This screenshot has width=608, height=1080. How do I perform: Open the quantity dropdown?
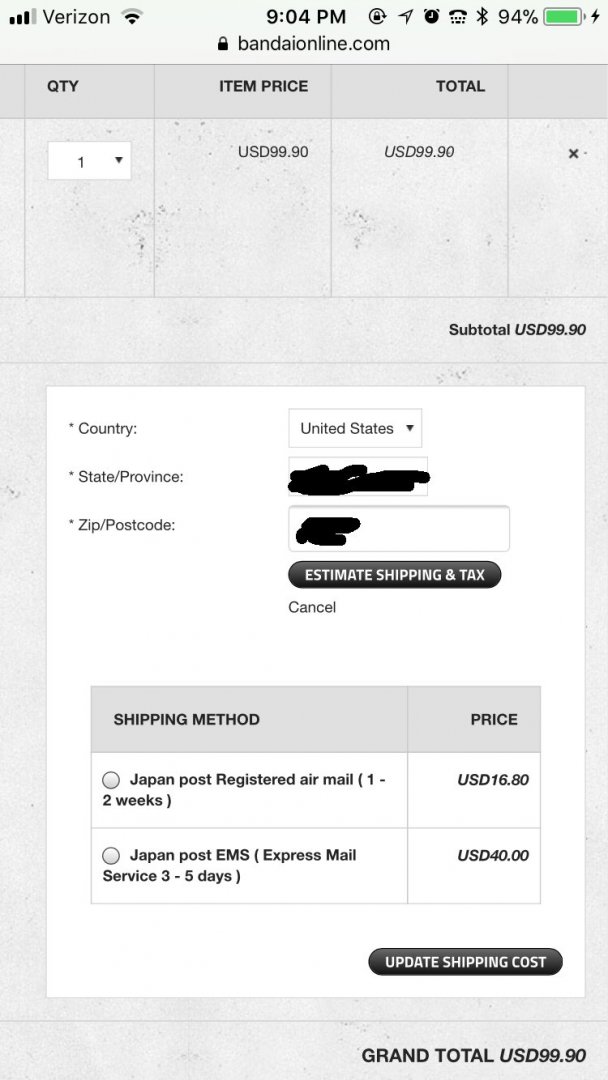coord(89,161)
